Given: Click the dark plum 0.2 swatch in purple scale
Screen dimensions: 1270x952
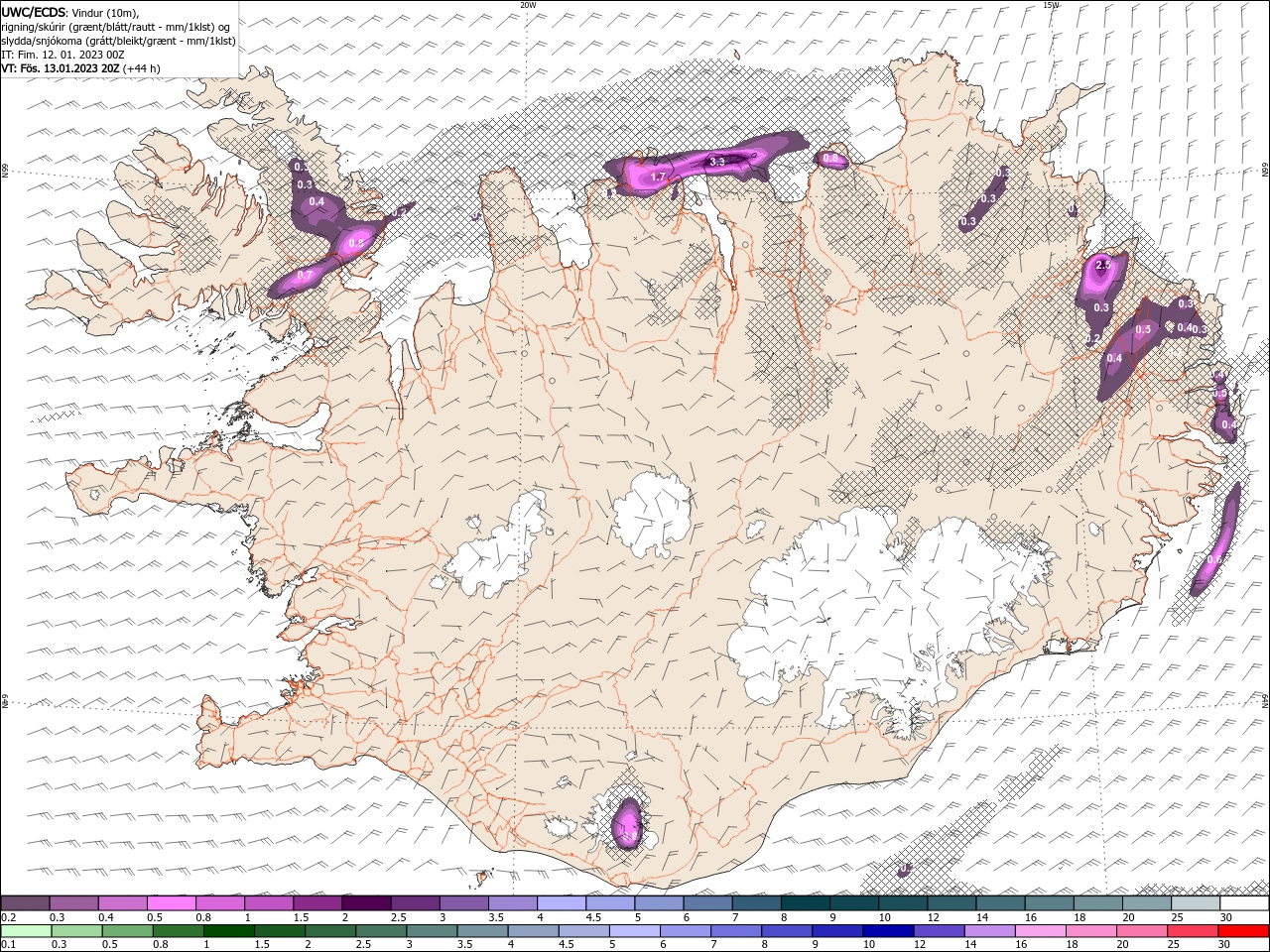Looking at the screenshot, I should [25, 903].
